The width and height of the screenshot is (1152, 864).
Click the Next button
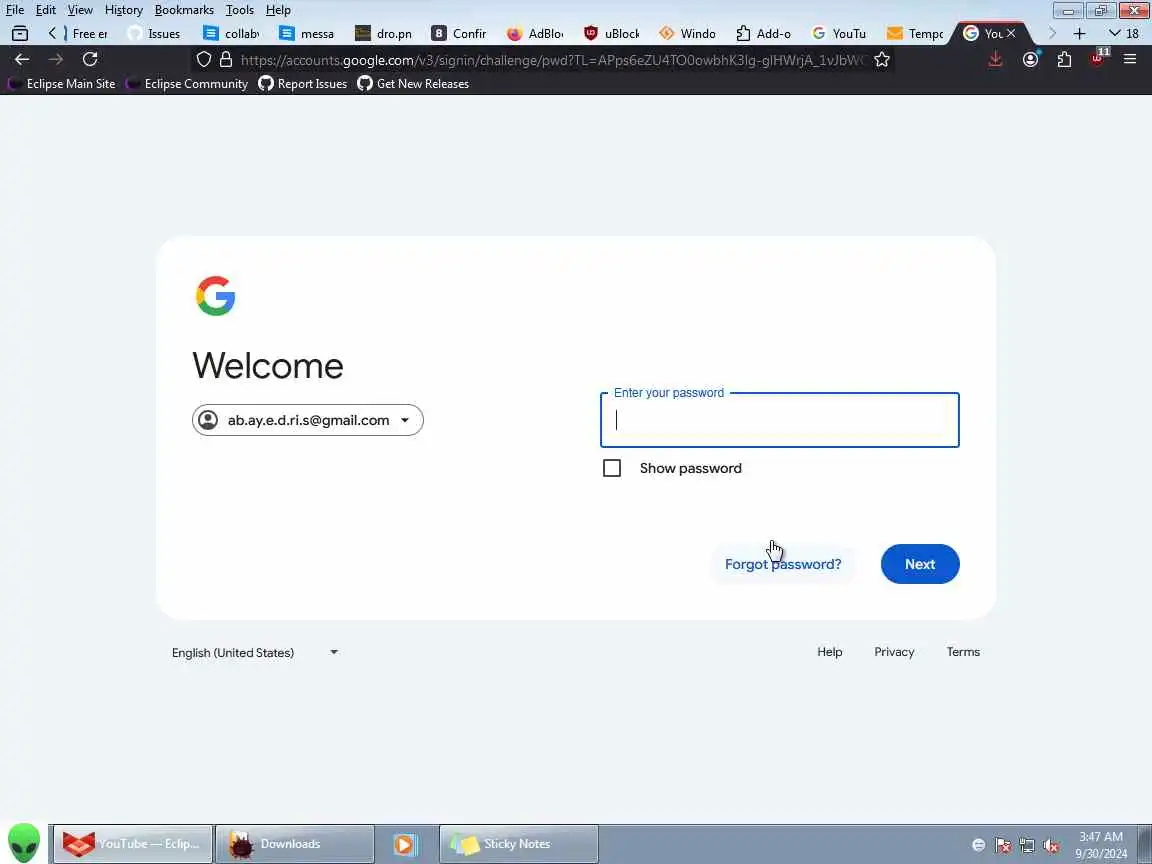tap(920, 564)
